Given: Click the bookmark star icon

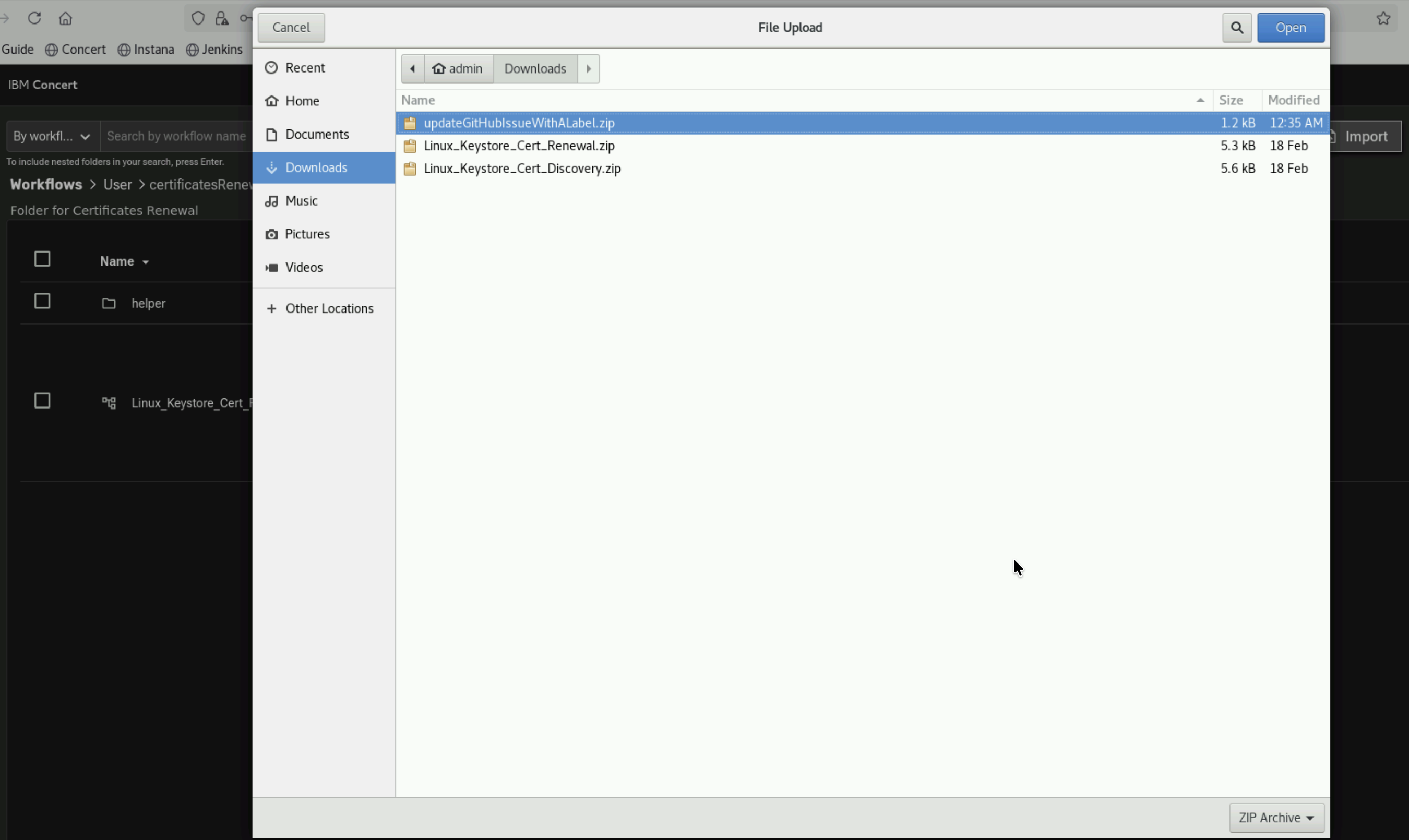Looking at the screenshot, I should click(x=1383, y=19).
